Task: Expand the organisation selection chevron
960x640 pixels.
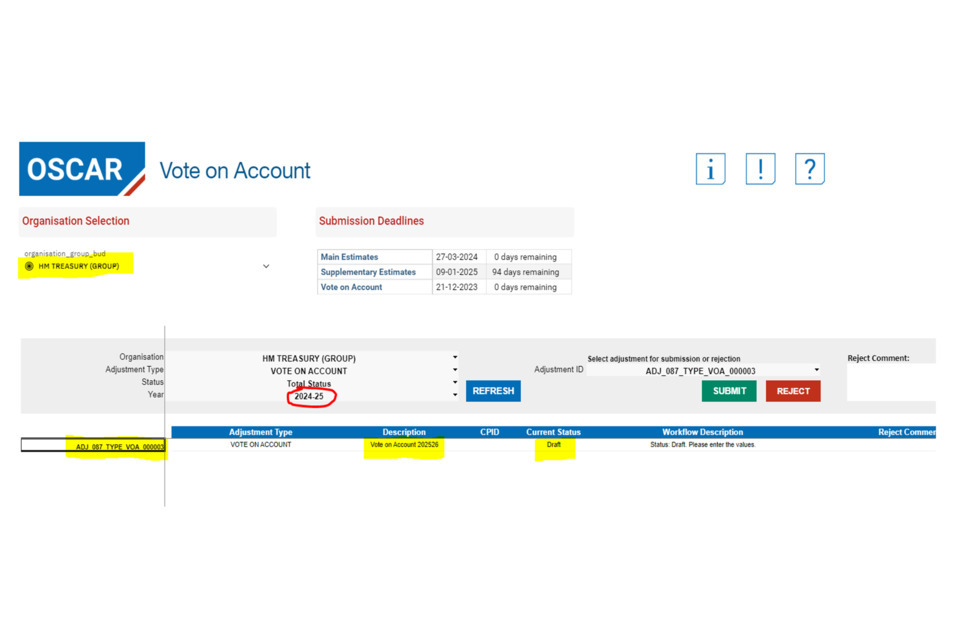Action: point(266,267)
